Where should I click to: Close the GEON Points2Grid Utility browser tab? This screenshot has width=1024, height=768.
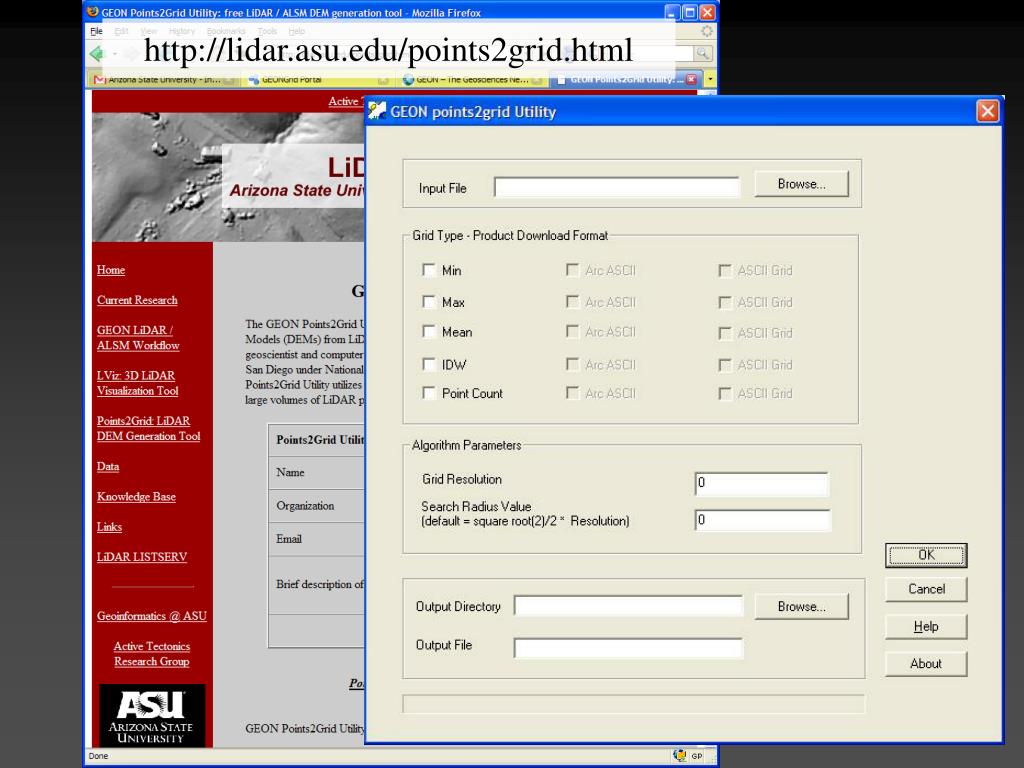point(691,79)
